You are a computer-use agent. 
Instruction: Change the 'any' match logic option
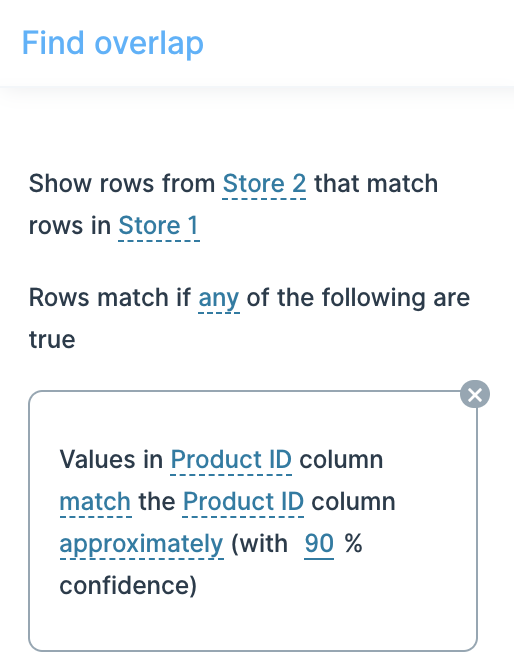[x=219, y=298]
